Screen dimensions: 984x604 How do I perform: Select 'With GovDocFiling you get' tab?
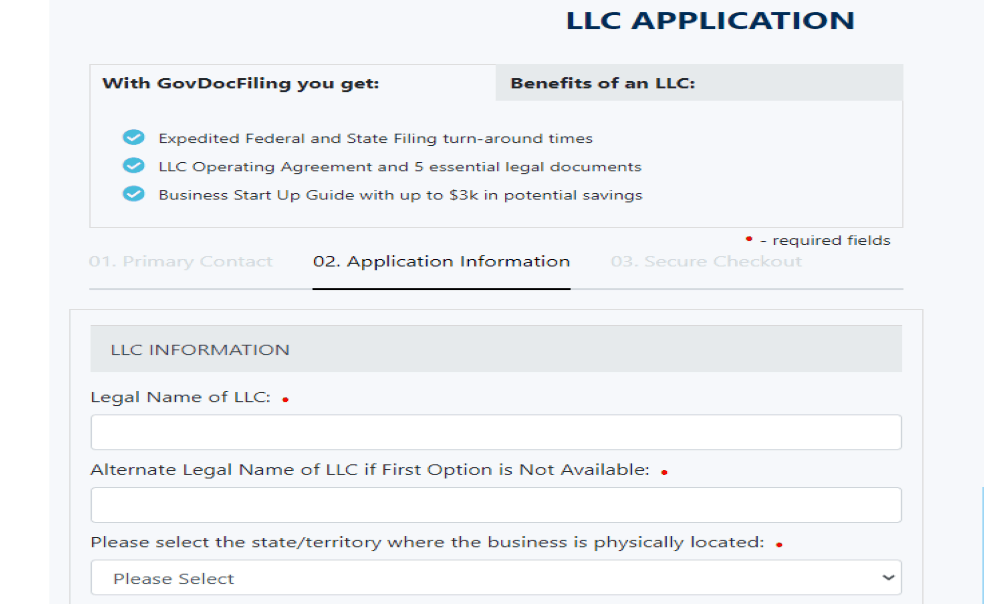click(292, 83)
